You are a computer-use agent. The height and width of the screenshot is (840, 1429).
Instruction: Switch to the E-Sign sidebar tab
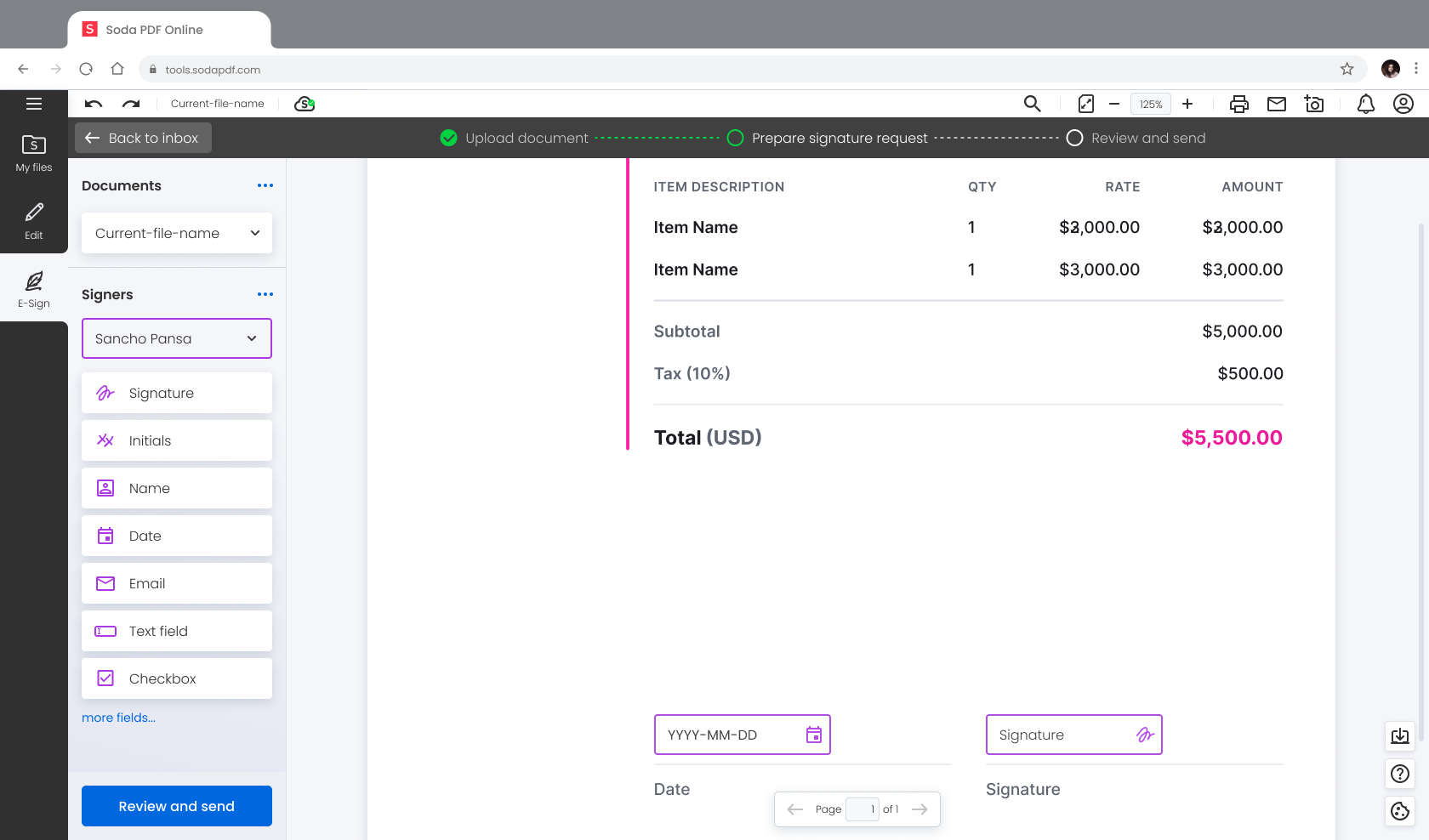[34, 289]
